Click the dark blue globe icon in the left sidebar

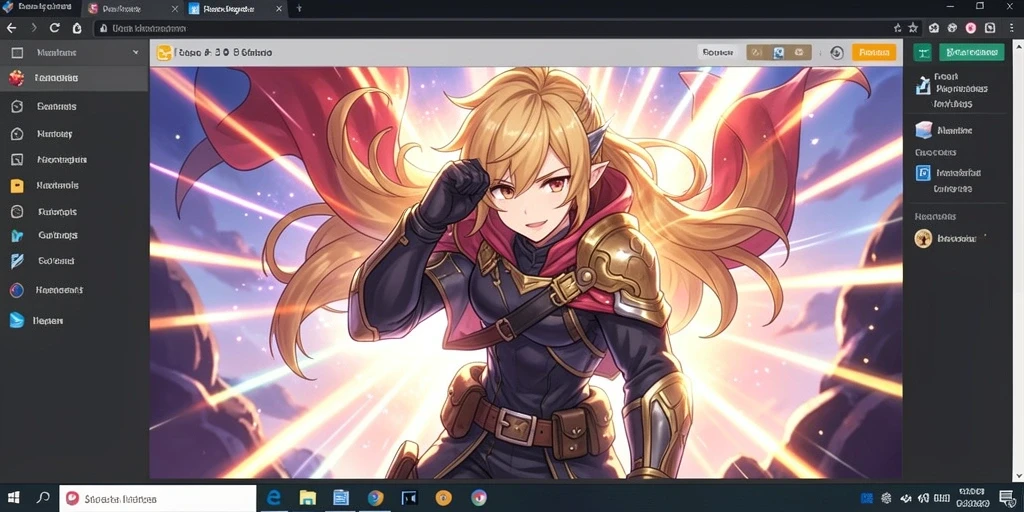point(18,290)
